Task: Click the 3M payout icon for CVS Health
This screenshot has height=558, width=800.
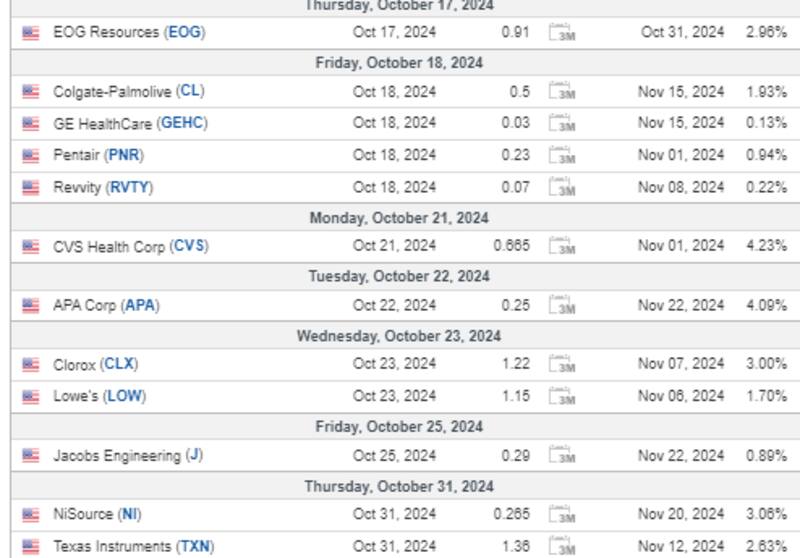Action: coord(563,246)
